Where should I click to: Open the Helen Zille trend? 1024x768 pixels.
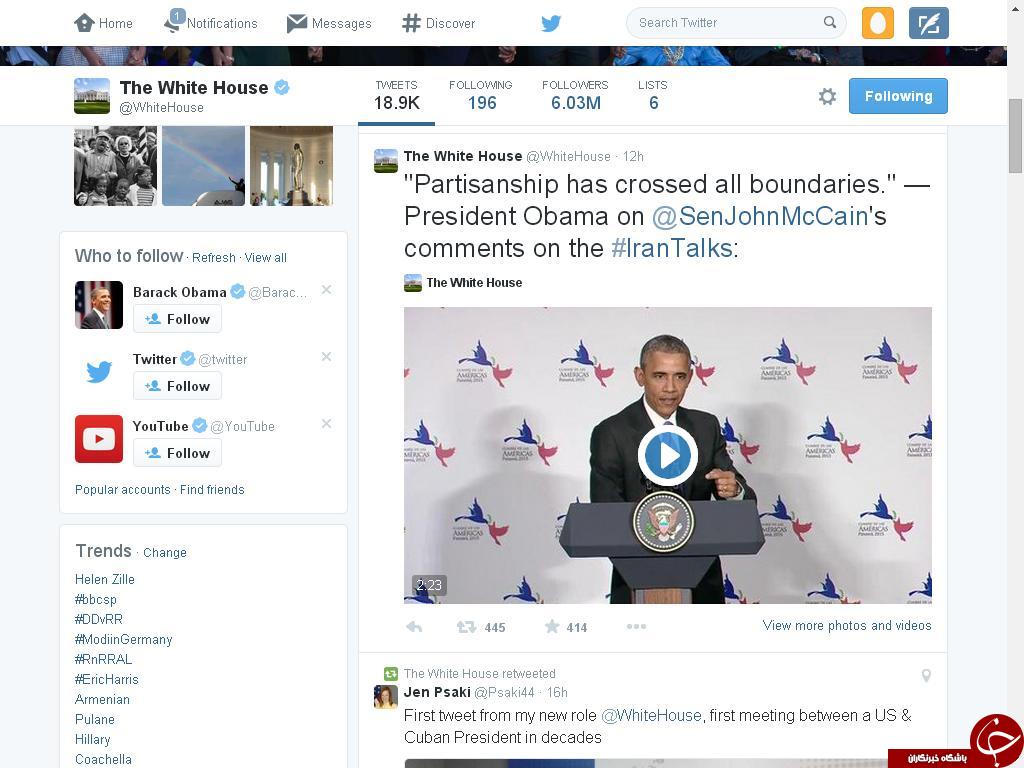[104, 579]
